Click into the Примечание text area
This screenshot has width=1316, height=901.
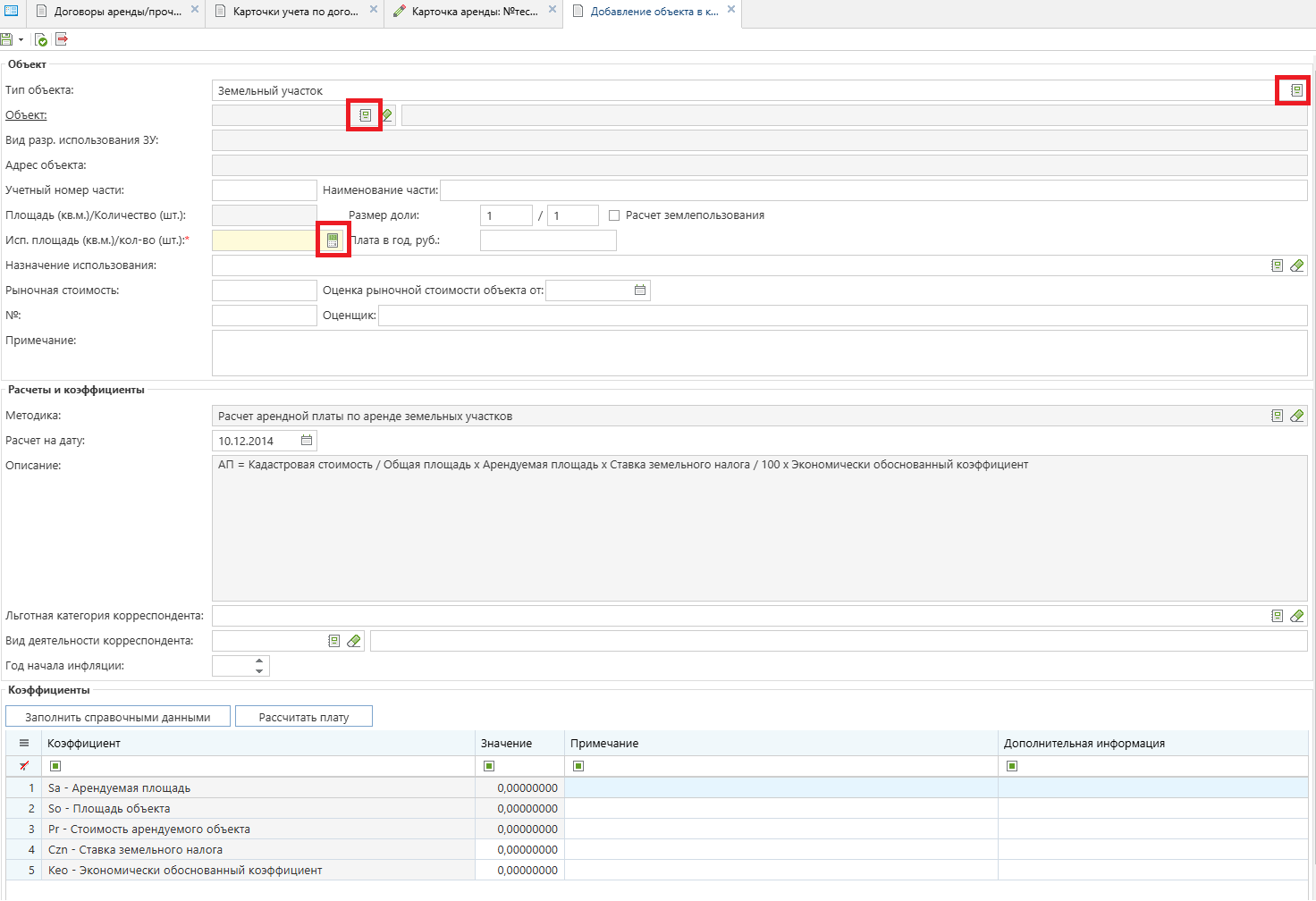[x=760, y=353]
